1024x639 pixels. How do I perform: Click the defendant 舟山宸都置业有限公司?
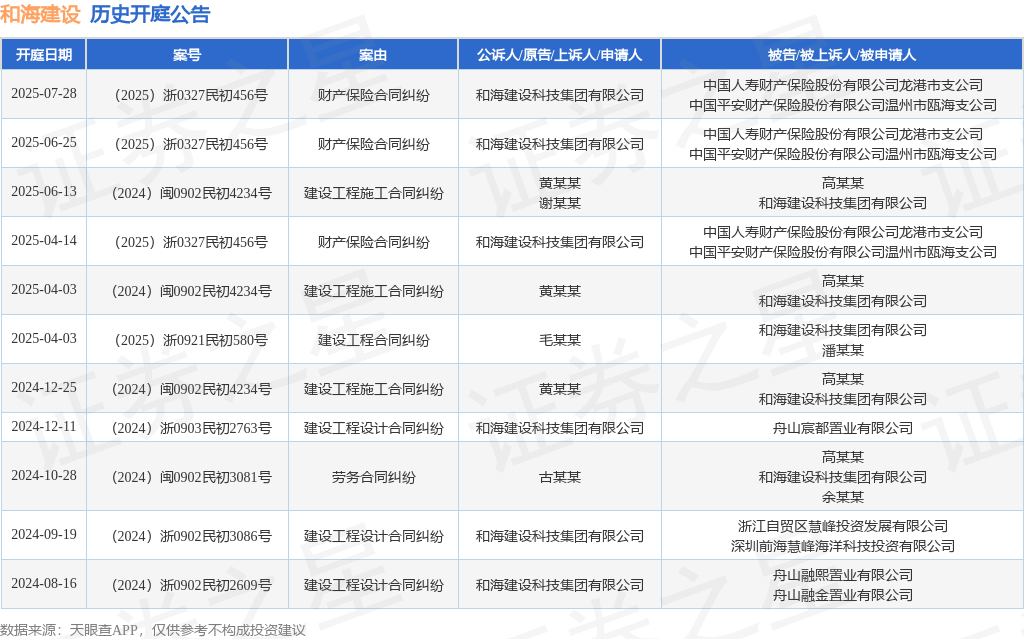pyautogui.click(x=842, y=429)
